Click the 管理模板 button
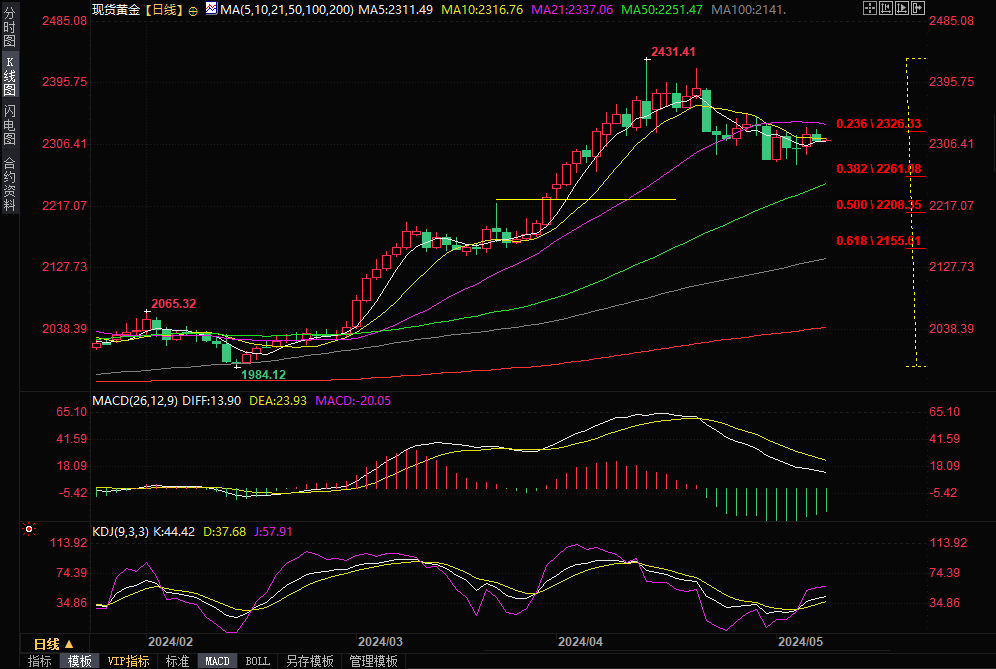Viewport: 996px width, 669px height. [374, 661]
